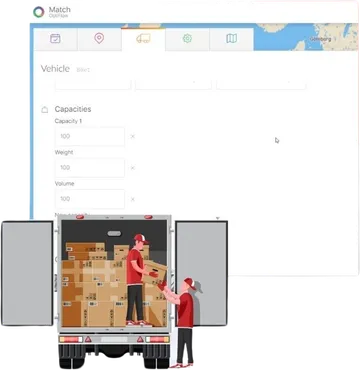This screenshot has width=360, height=370.
Task: Open the settings gear tab
Action: (x=187, y=39)
